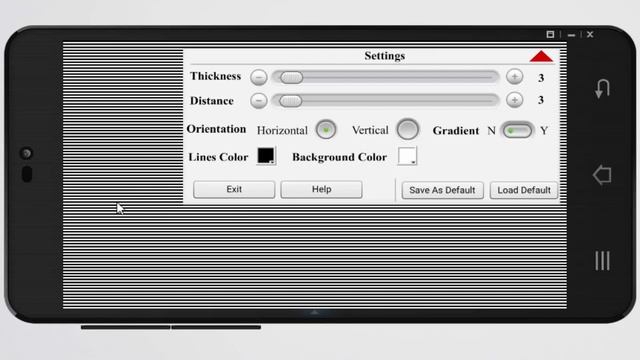Click Save As Default button
This screenshot has width=640, height=360.
(442, 190)
